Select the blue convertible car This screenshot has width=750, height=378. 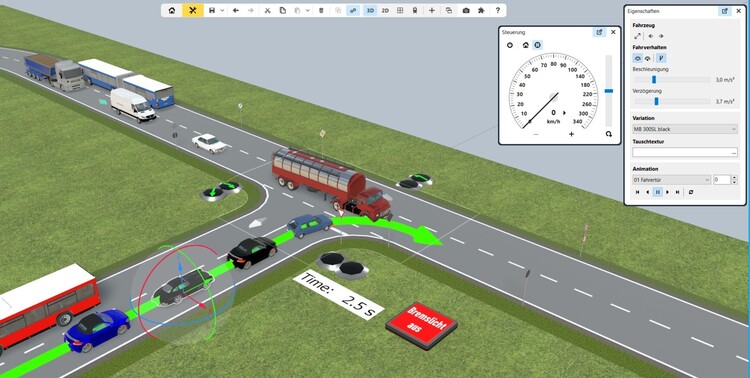[x=97, y=330]
